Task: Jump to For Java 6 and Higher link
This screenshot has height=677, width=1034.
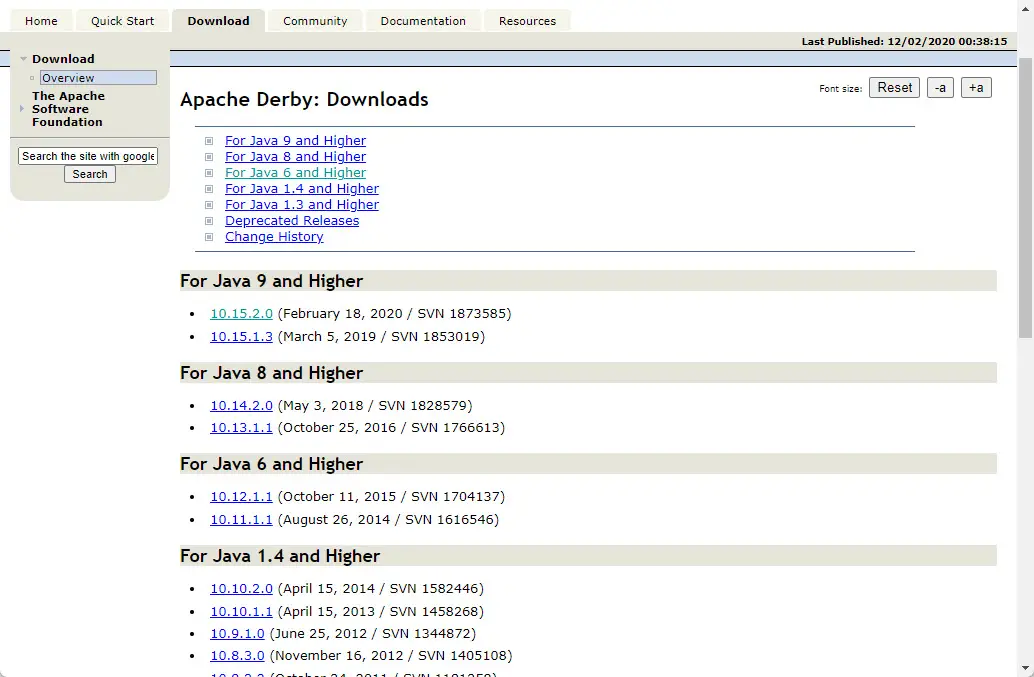Action: [x=295, y=173]
